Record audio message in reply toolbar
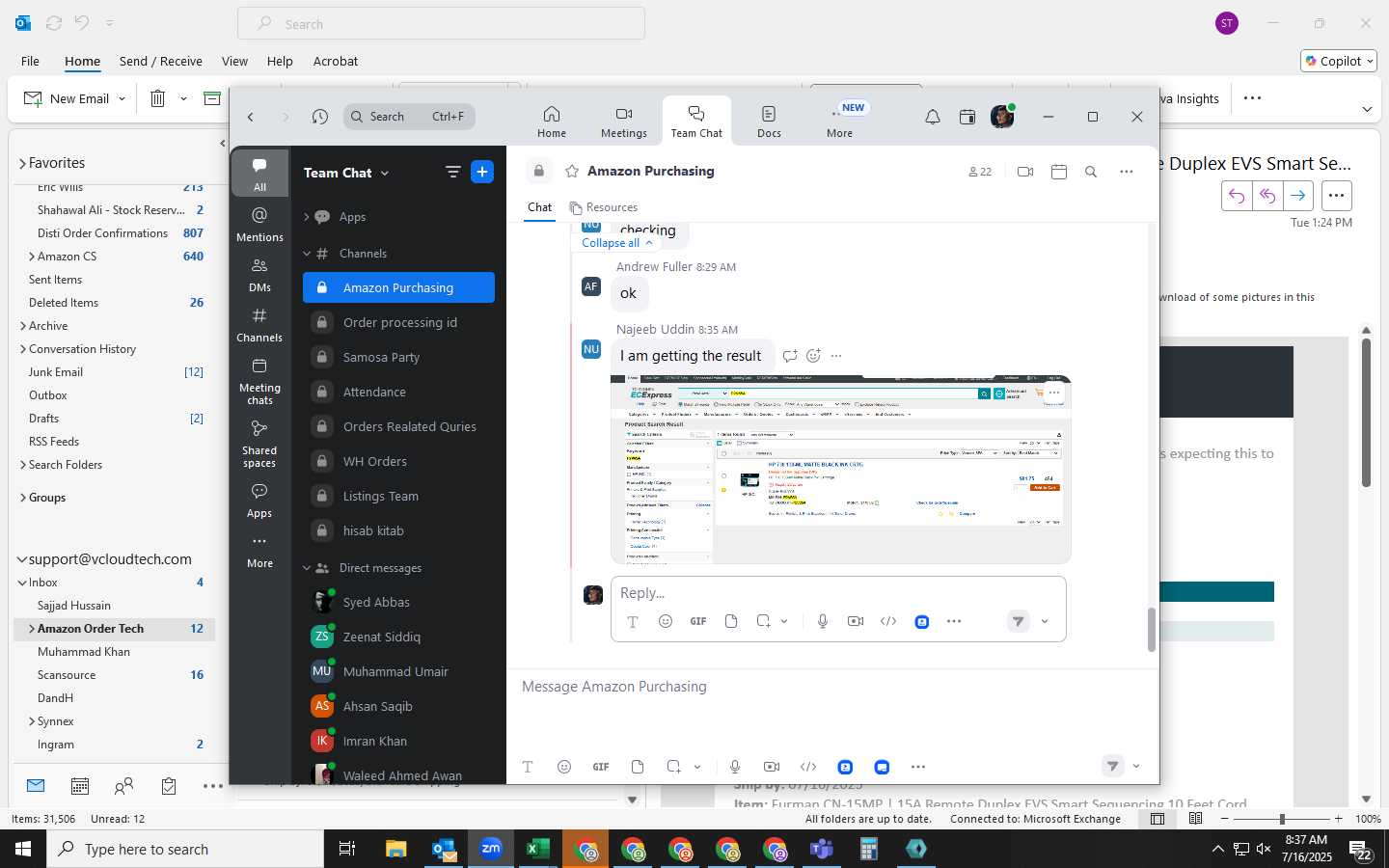Viewport: 1389px width, 868px height. 822,621
